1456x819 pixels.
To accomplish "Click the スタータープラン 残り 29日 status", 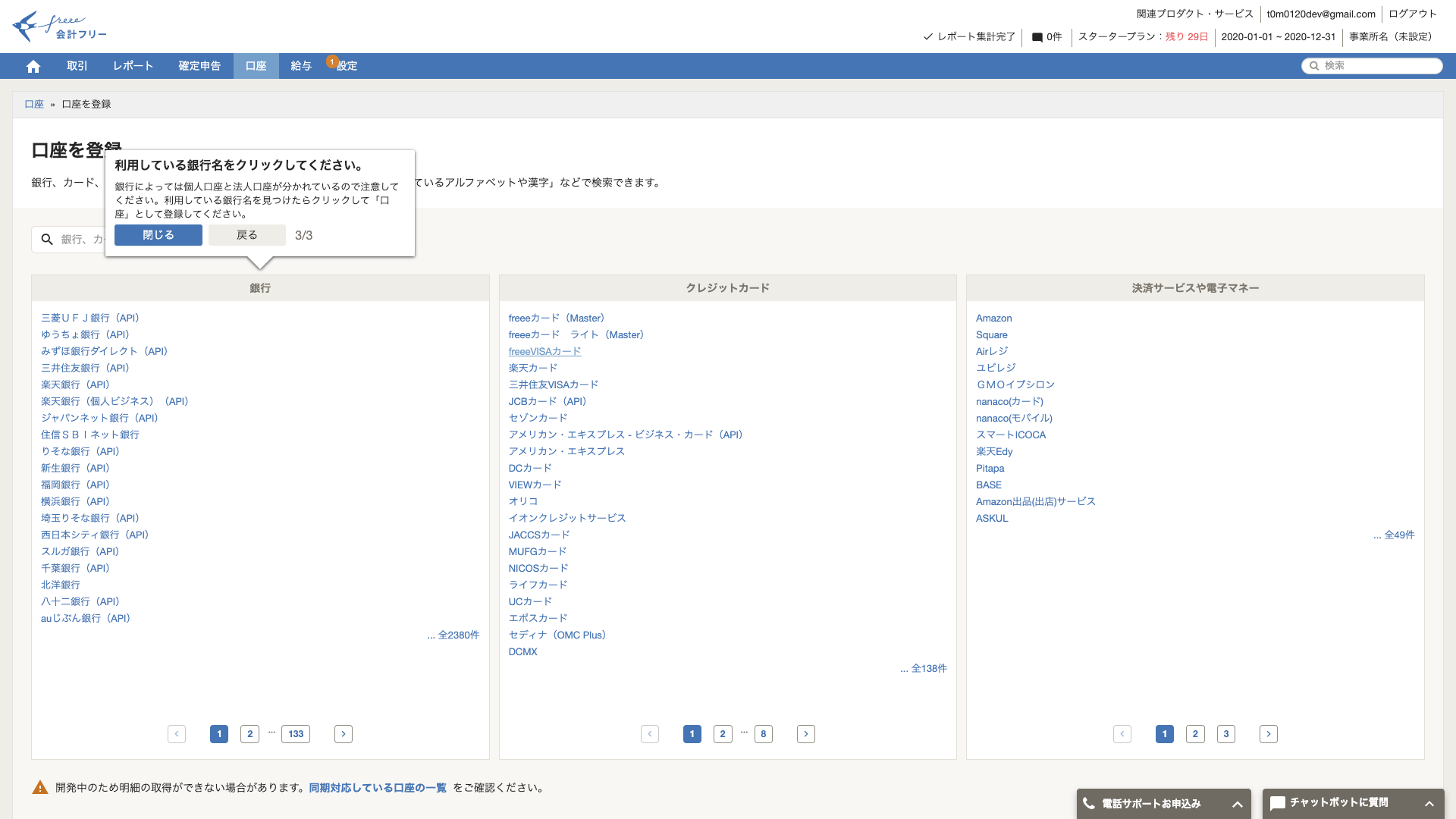I will pos(1143,36).
